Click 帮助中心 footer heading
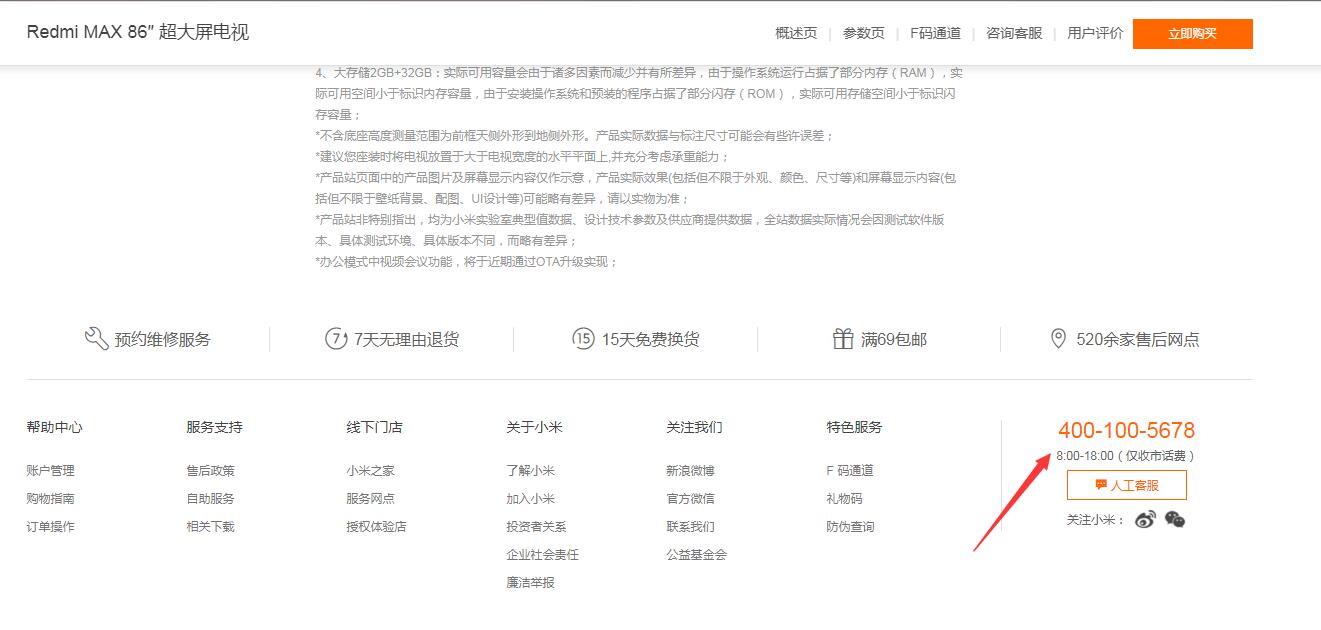Viewport: 1321px width, 630px height. click(55, 427)
